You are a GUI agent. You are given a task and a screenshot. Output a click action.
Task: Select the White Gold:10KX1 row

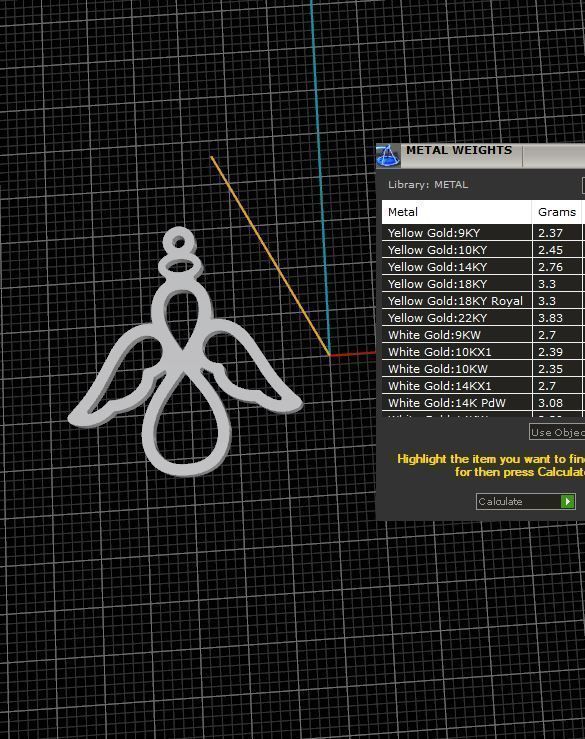click(483, 352)
